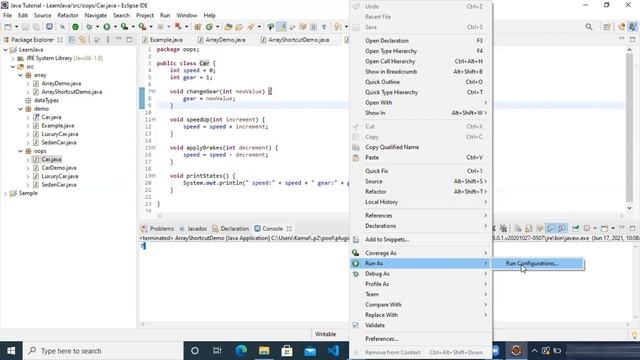640x360 pixels.
Task: Click the Remove All Terminated Launches console icon
Action: point(504,229)
